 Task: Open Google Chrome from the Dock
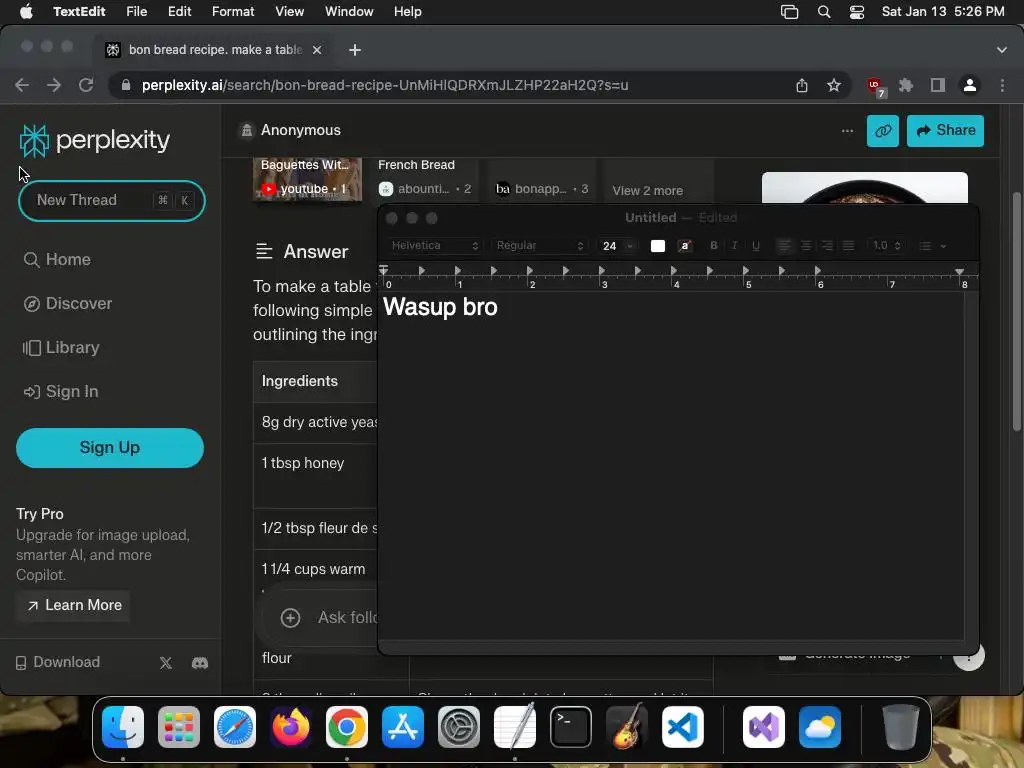(347, 727)
